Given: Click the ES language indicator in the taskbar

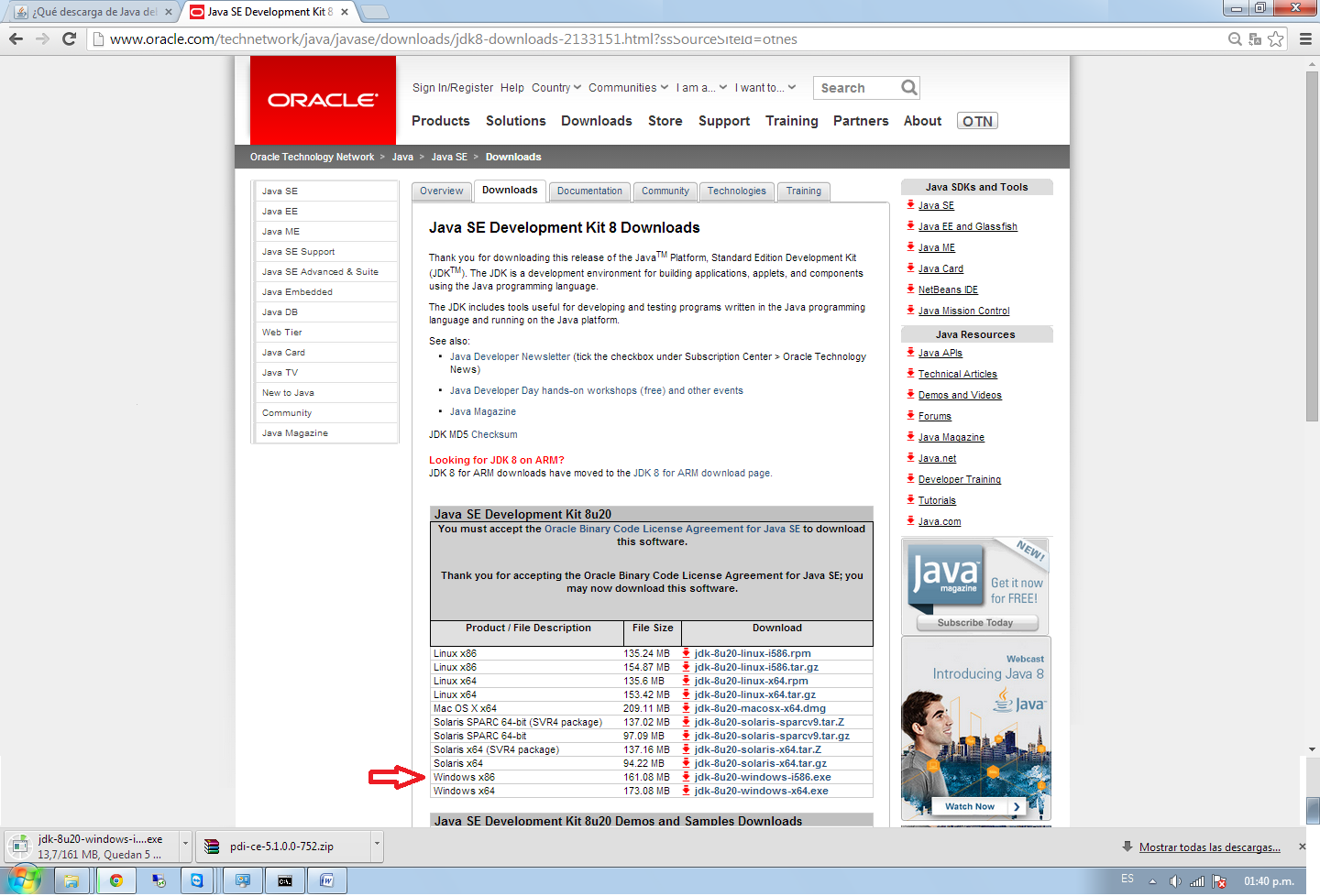Looking at the screenshot, I should pos(1127,879).
